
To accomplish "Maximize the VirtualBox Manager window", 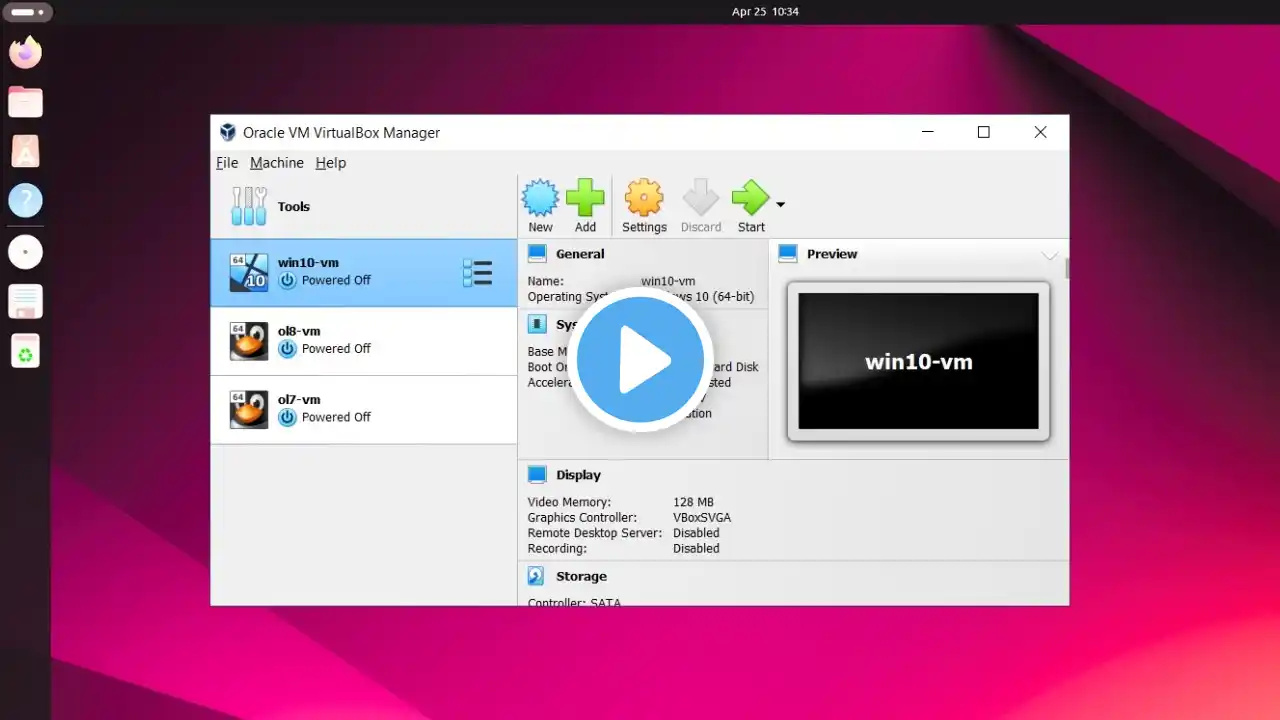I will click(984, 132).
